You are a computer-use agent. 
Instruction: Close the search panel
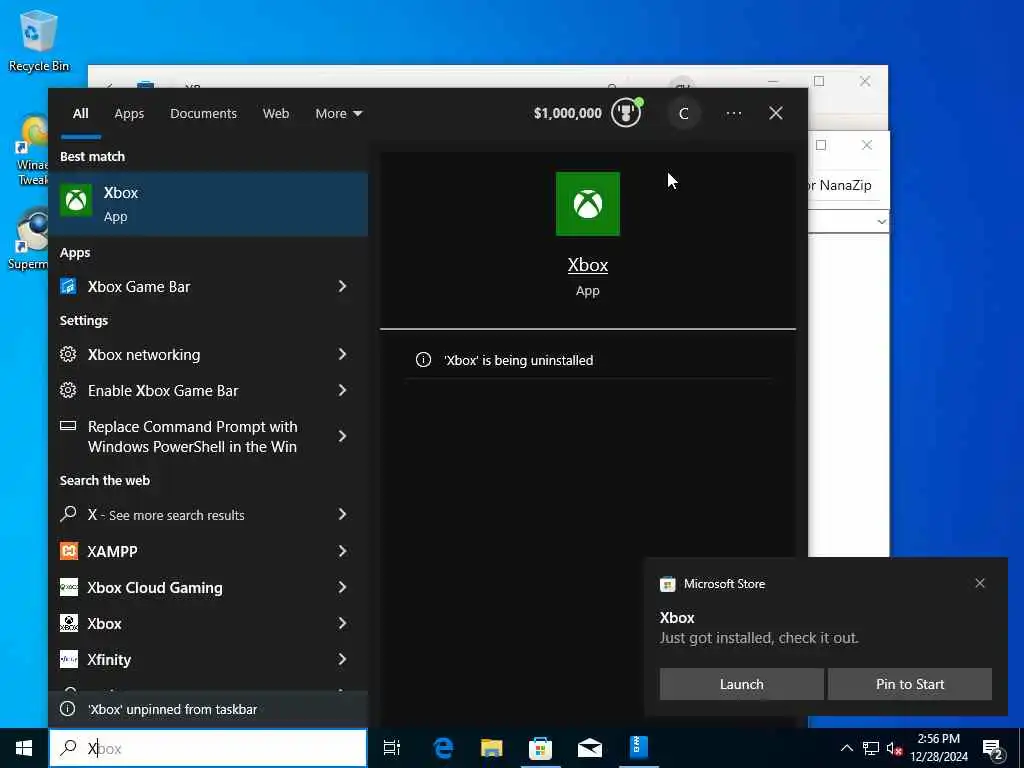(x=776, y=114)
